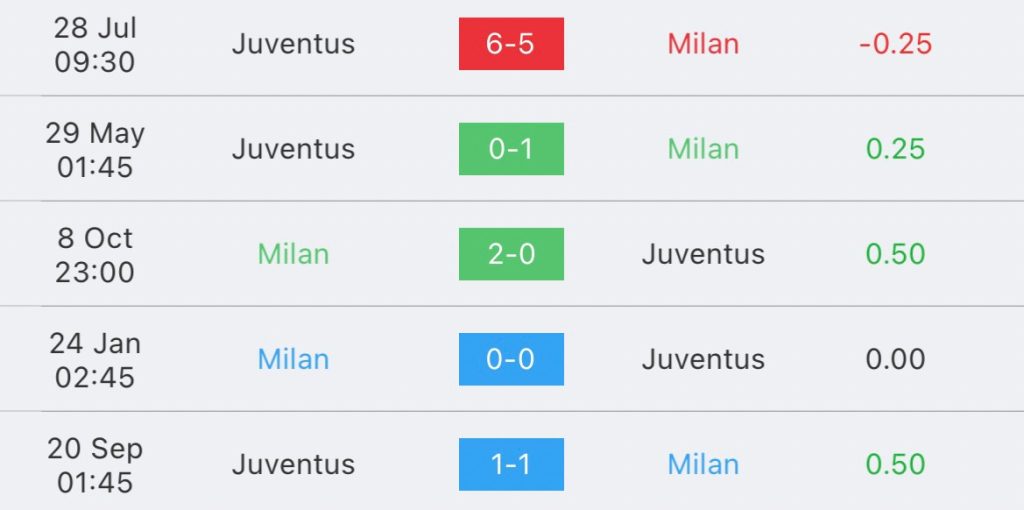This screenshot has width=1024, height=510.
Task: Select blue Milan in the 24 Jan match
Action: 293,359
